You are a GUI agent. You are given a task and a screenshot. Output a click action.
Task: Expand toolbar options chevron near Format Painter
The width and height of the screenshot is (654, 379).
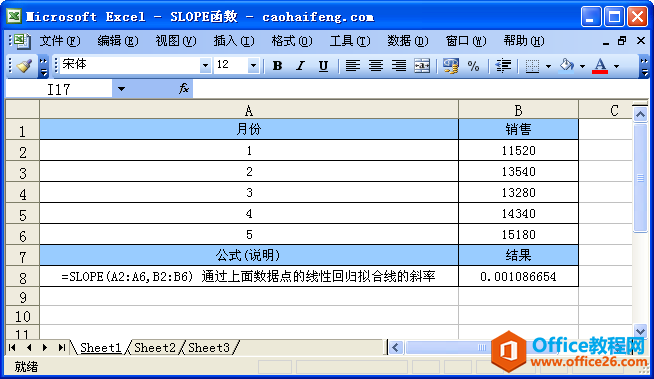click(x=43, y=67)
